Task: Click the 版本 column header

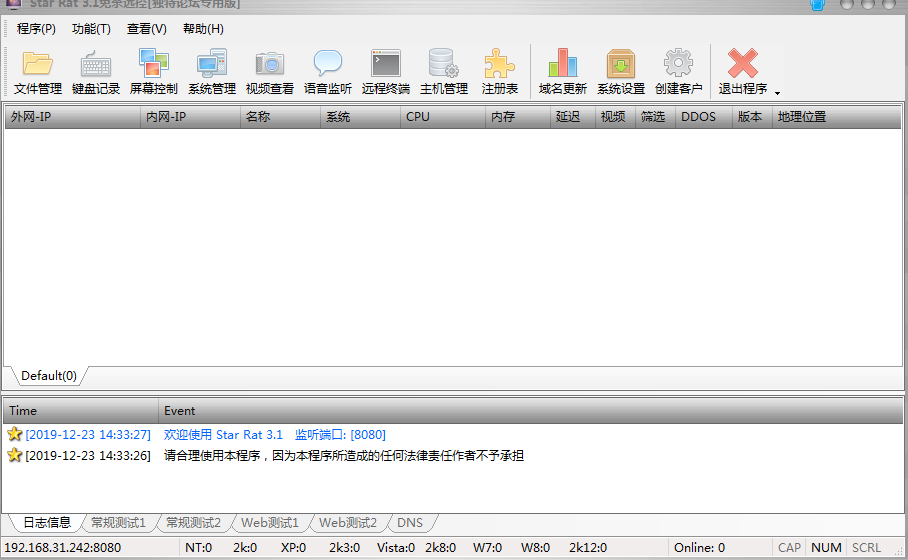Action: 752,116
